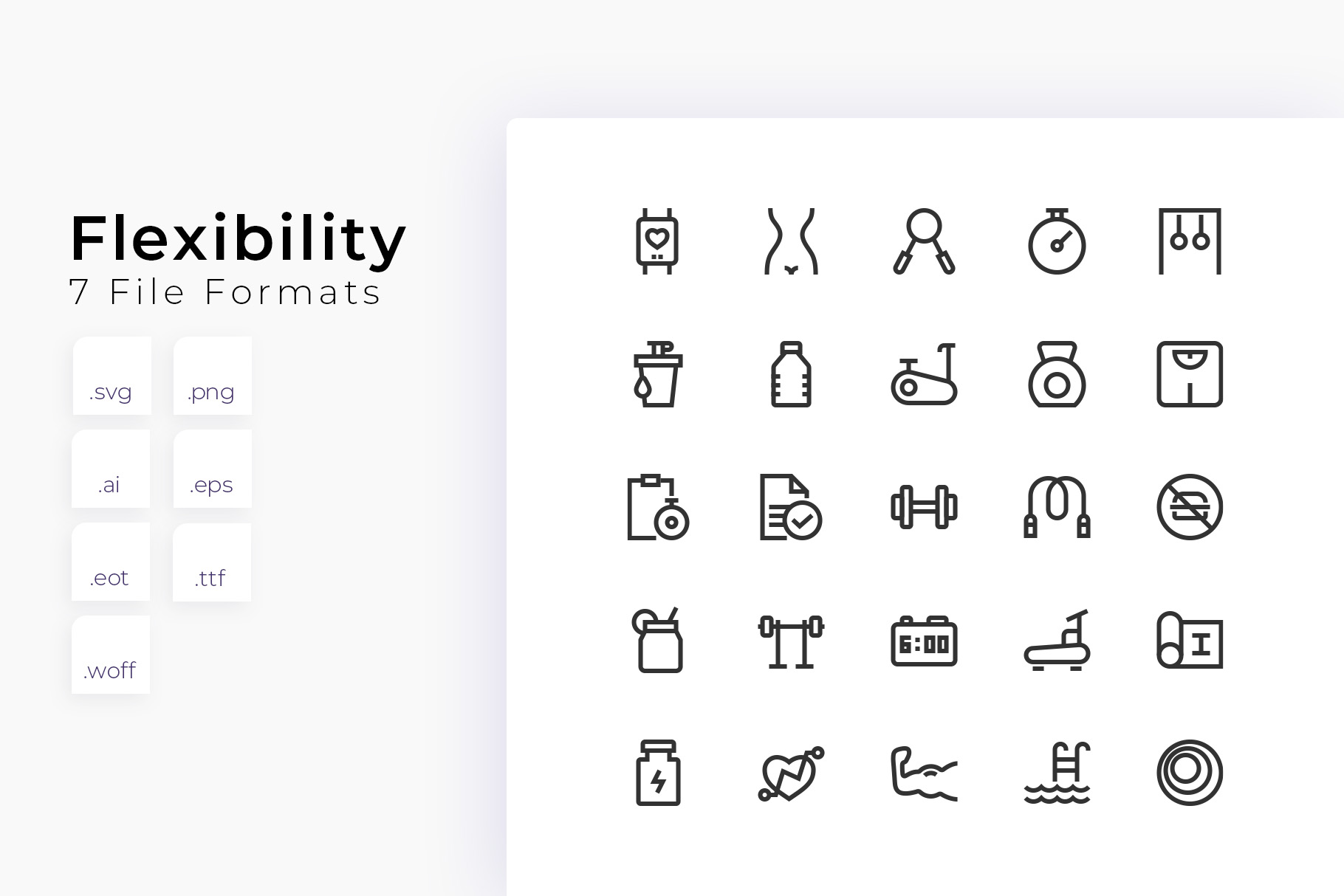Select the gymnastic rings icon
This screenshot has width=1344, height=896.
[x=1190, y=241]
